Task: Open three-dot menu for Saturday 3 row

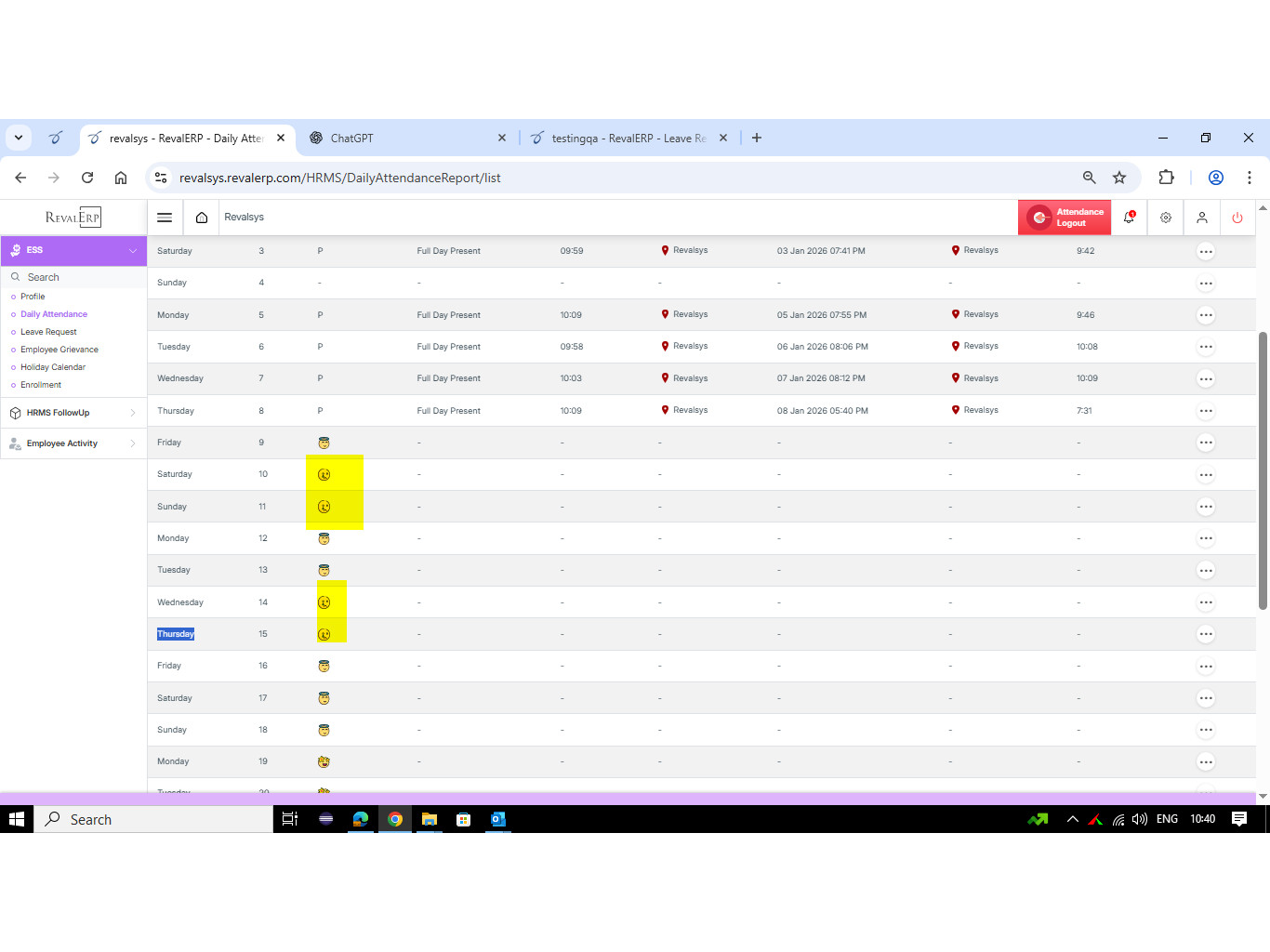Action: [1206, 252]
